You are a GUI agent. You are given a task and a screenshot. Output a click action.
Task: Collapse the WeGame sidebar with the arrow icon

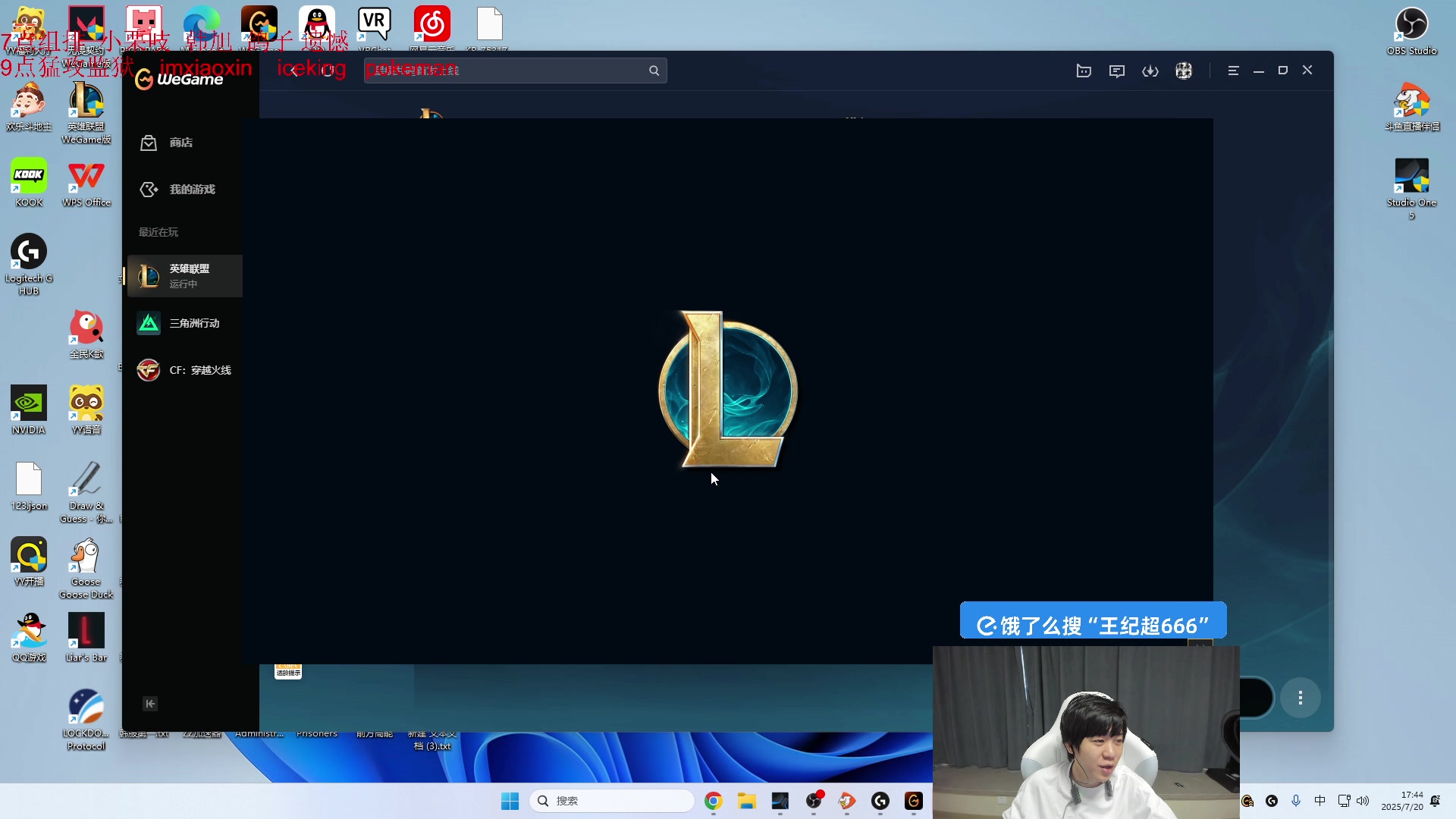[x=150, y=704]
